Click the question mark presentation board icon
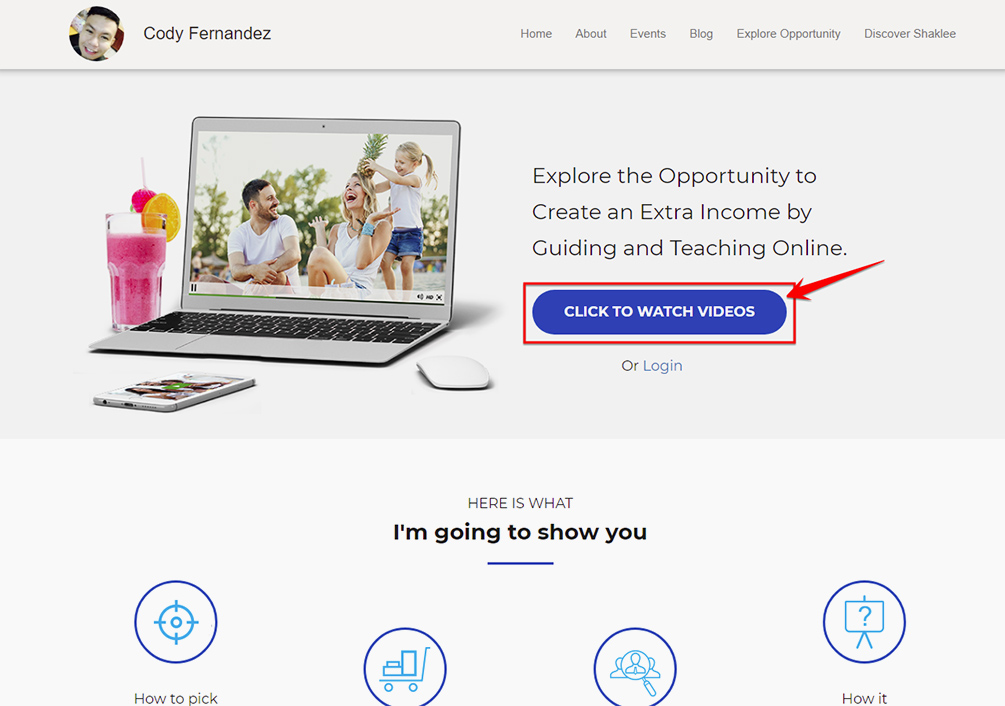 [x=864, y=622]
